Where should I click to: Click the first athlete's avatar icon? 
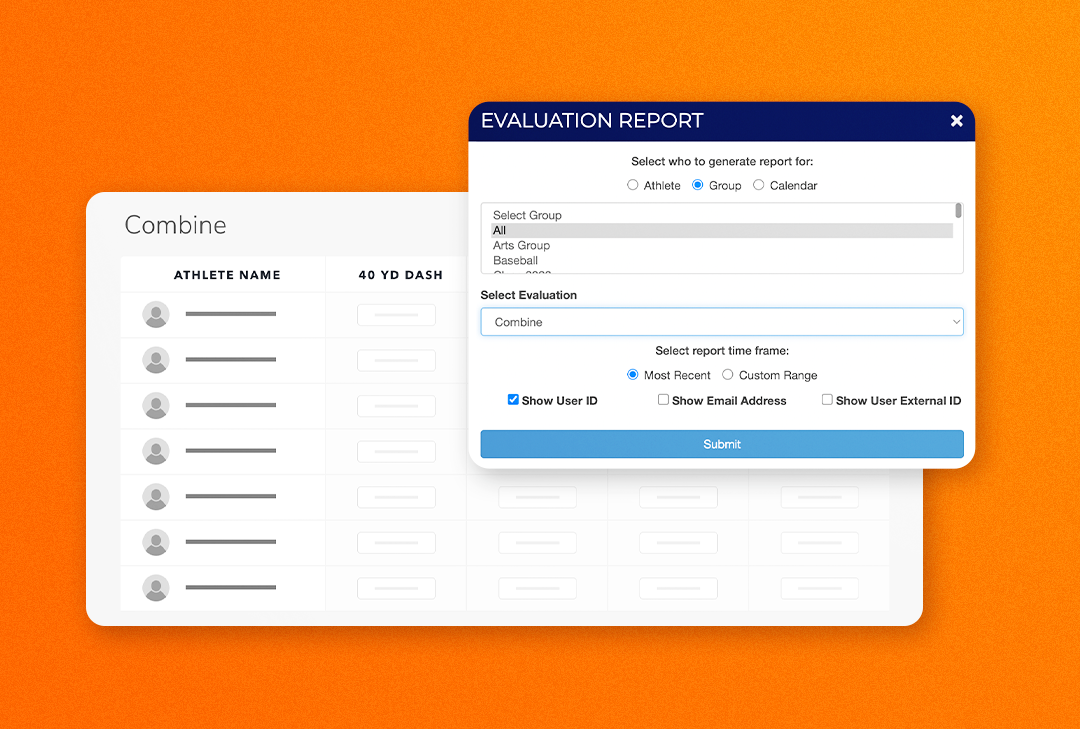tap(155, 314)
